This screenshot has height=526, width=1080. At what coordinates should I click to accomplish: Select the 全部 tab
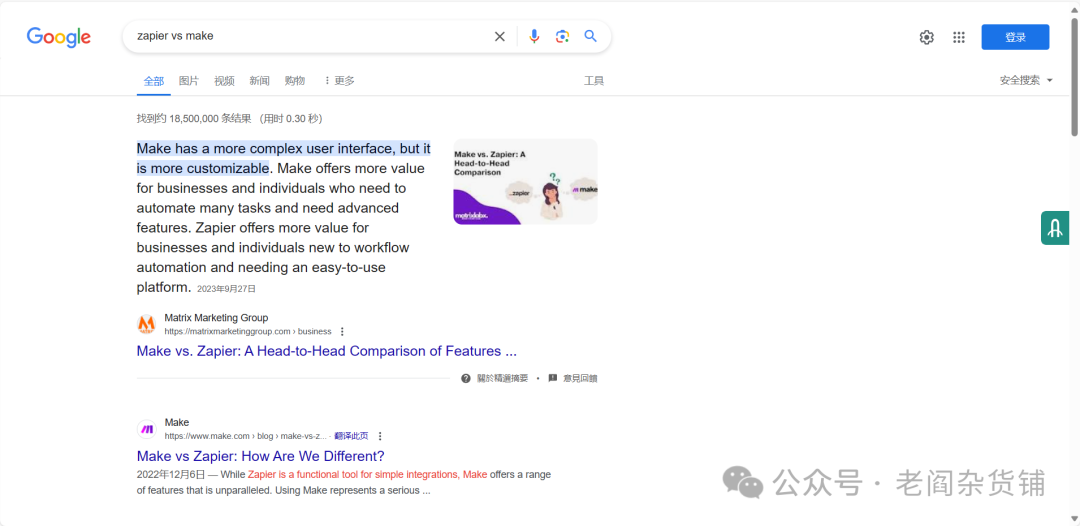tap(154, 81)
